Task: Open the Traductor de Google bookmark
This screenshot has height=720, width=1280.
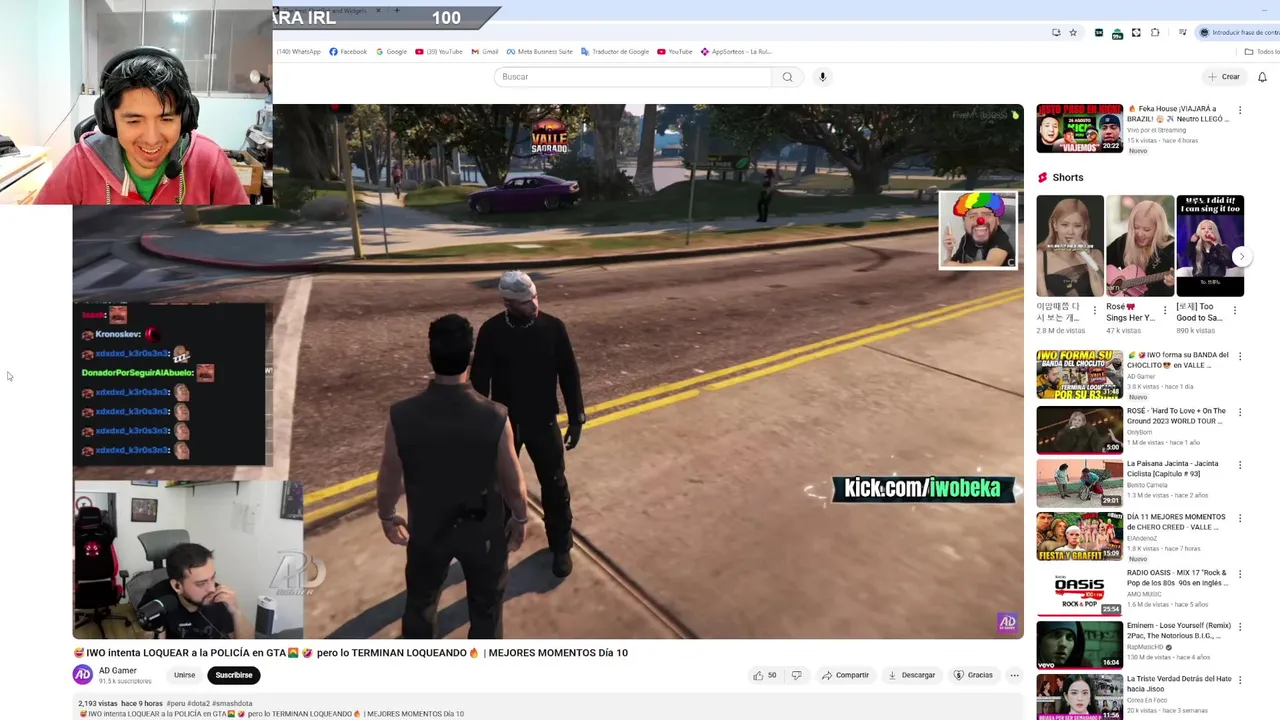Action: tap(614, 52)
